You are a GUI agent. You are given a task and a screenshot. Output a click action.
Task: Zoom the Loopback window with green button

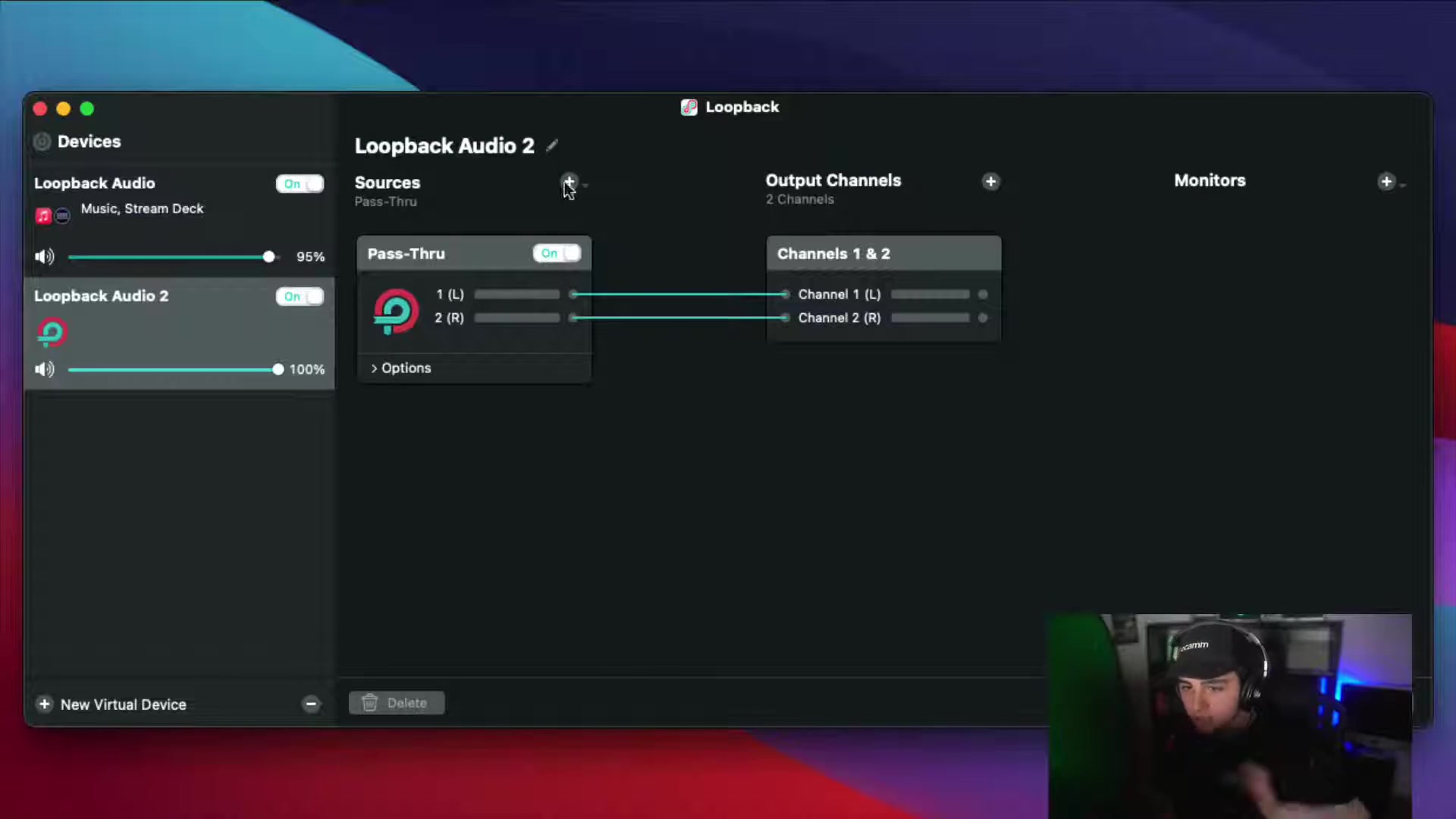[87, 108]
